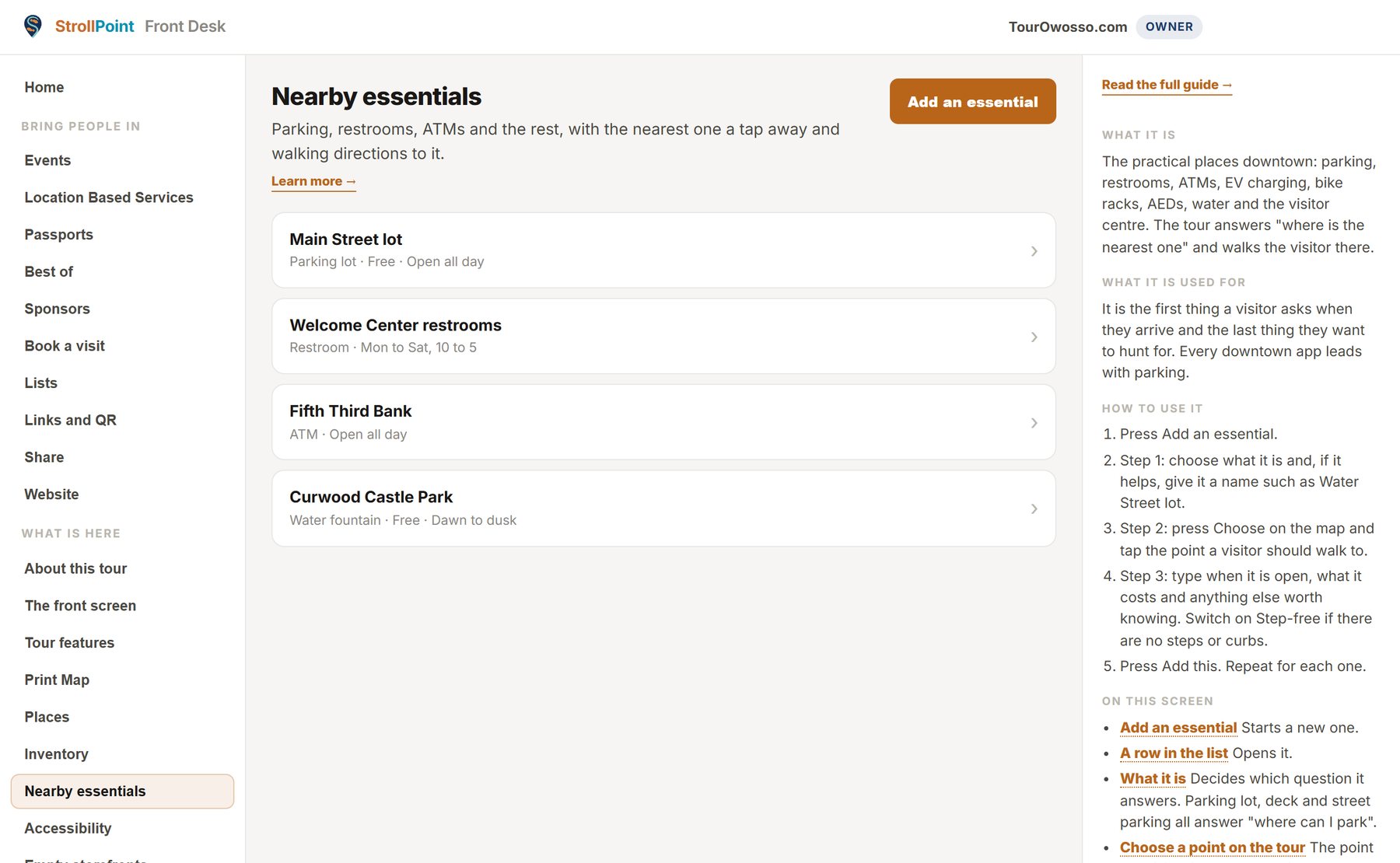Viewport: 1400px width, 863px height.
Task: Open the Sponsors page
Action: pos(122,309)
